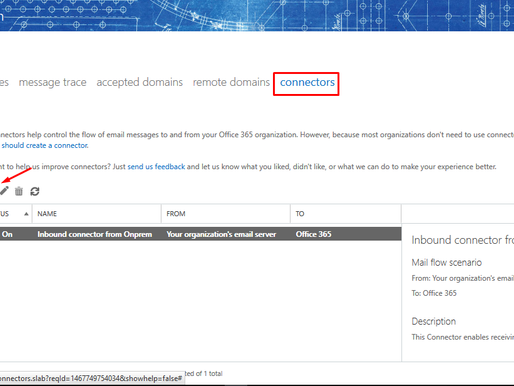Image resolution: width=514 pixels, height=386 pixels.
Task: Click the 'Description' heading in details pane
Action: pos(434,322)
